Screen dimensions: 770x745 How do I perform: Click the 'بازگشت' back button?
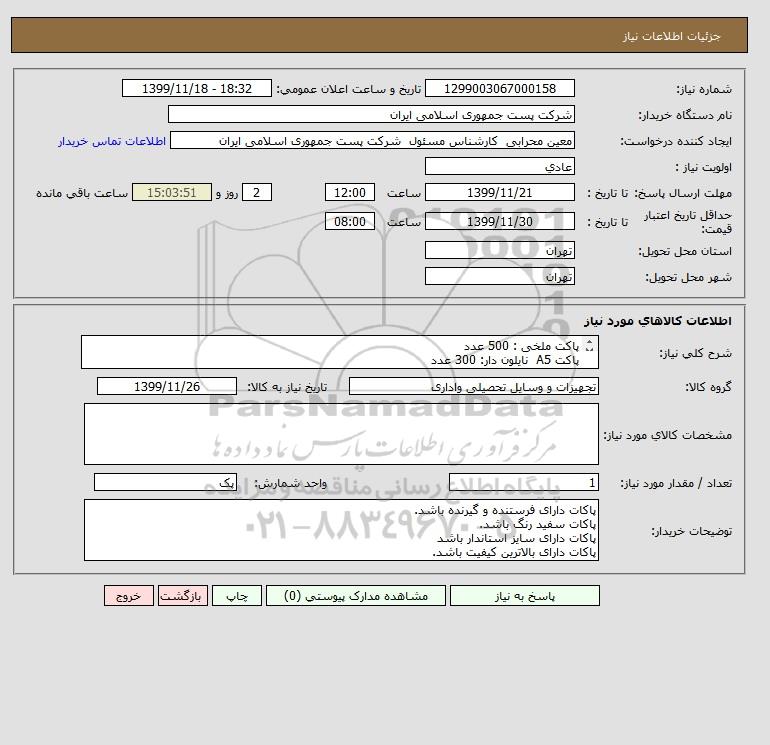tap(183, 595)
